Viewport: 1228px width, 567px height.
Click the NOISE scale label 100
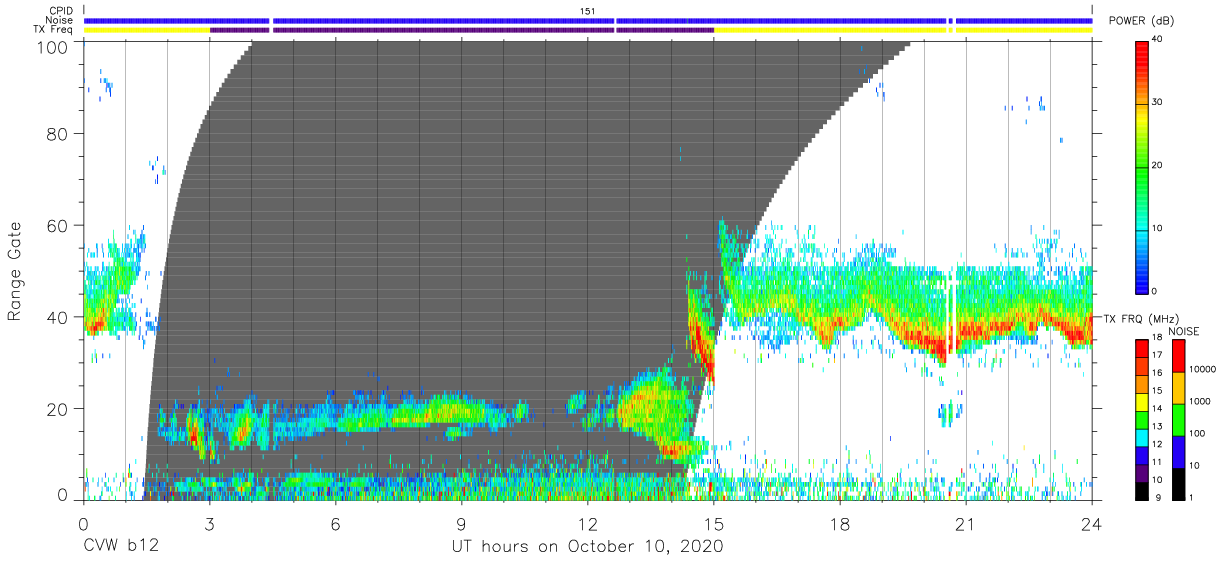pos(1199,434)
